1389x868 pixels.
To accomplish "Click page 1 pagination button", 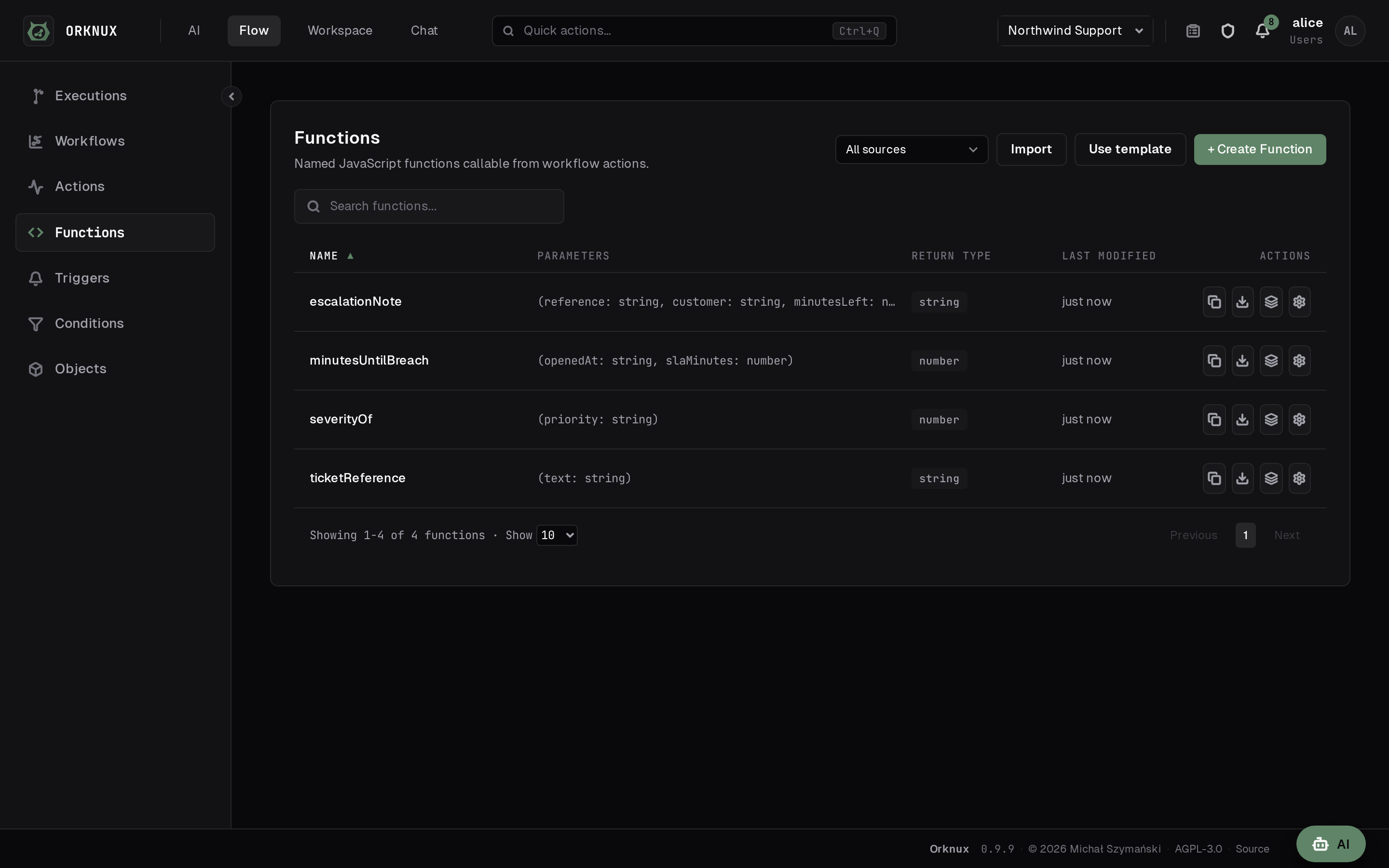I will (1245, 535).
